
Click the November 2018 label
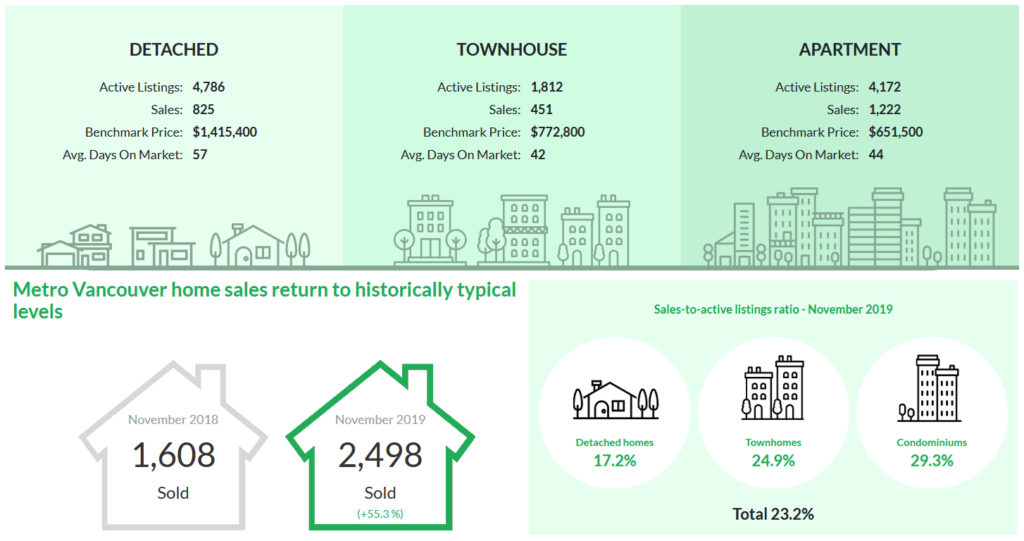click(173, 419)
